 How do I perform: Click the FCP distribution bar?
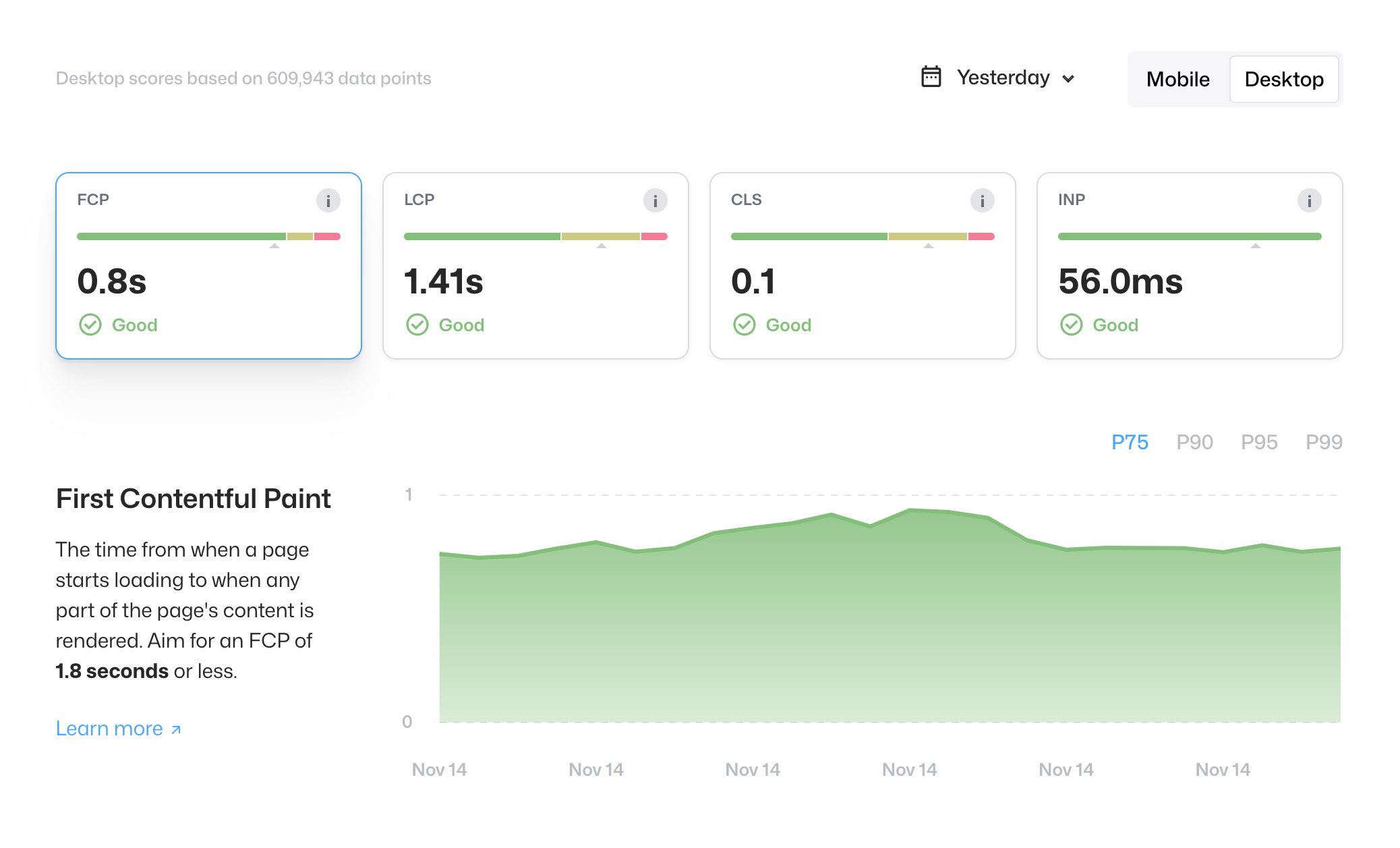pyautogui.click(x=208, y=236)
